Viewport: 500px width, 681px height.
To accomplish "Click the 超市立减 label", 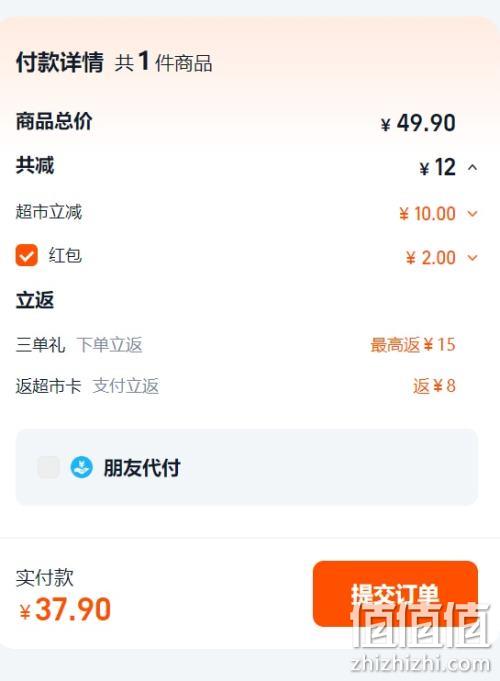I will pyautogui.click(x=49, y=212).
